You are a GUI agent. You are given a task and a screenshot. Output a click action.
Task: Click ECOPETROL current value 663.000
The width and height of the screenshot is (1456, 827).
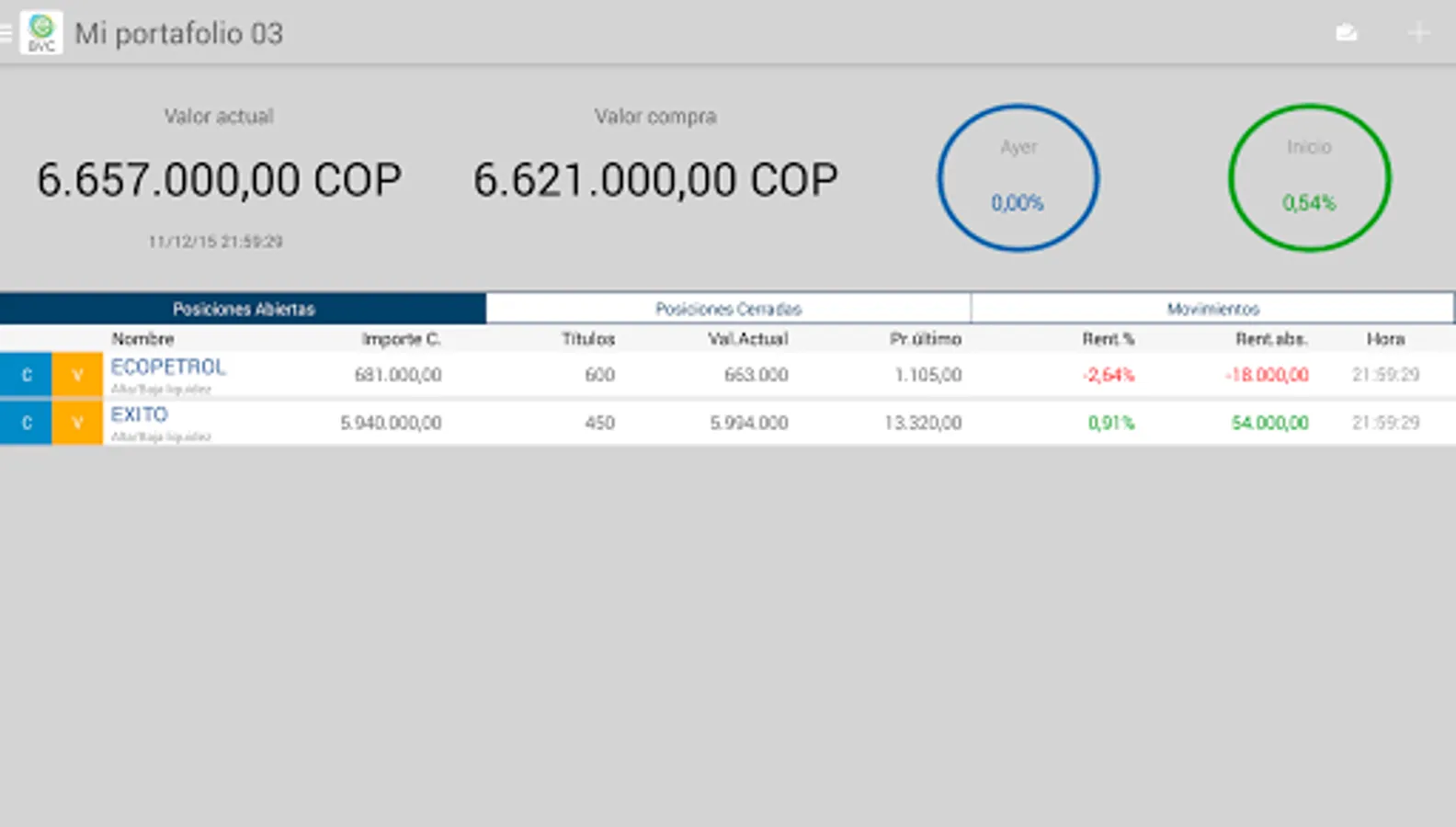pyautogui.click(x=756, y=375)
